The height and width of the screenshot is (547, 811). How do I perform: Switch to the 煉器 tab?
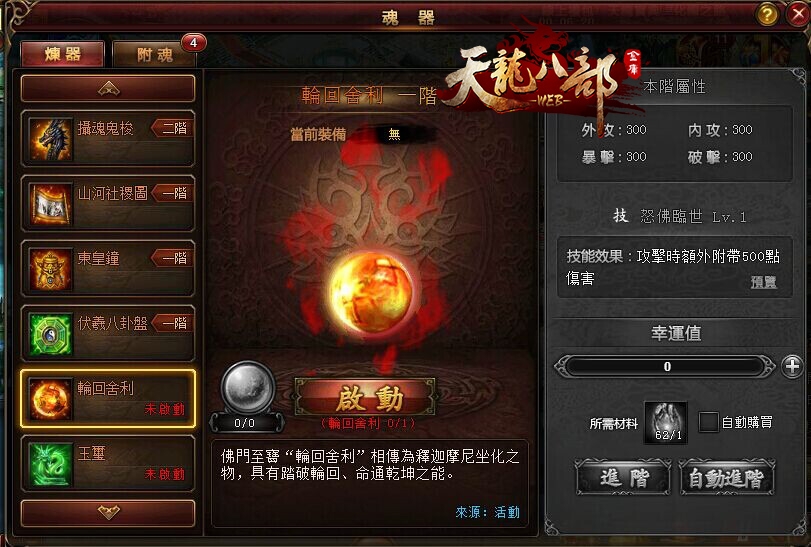63,54
